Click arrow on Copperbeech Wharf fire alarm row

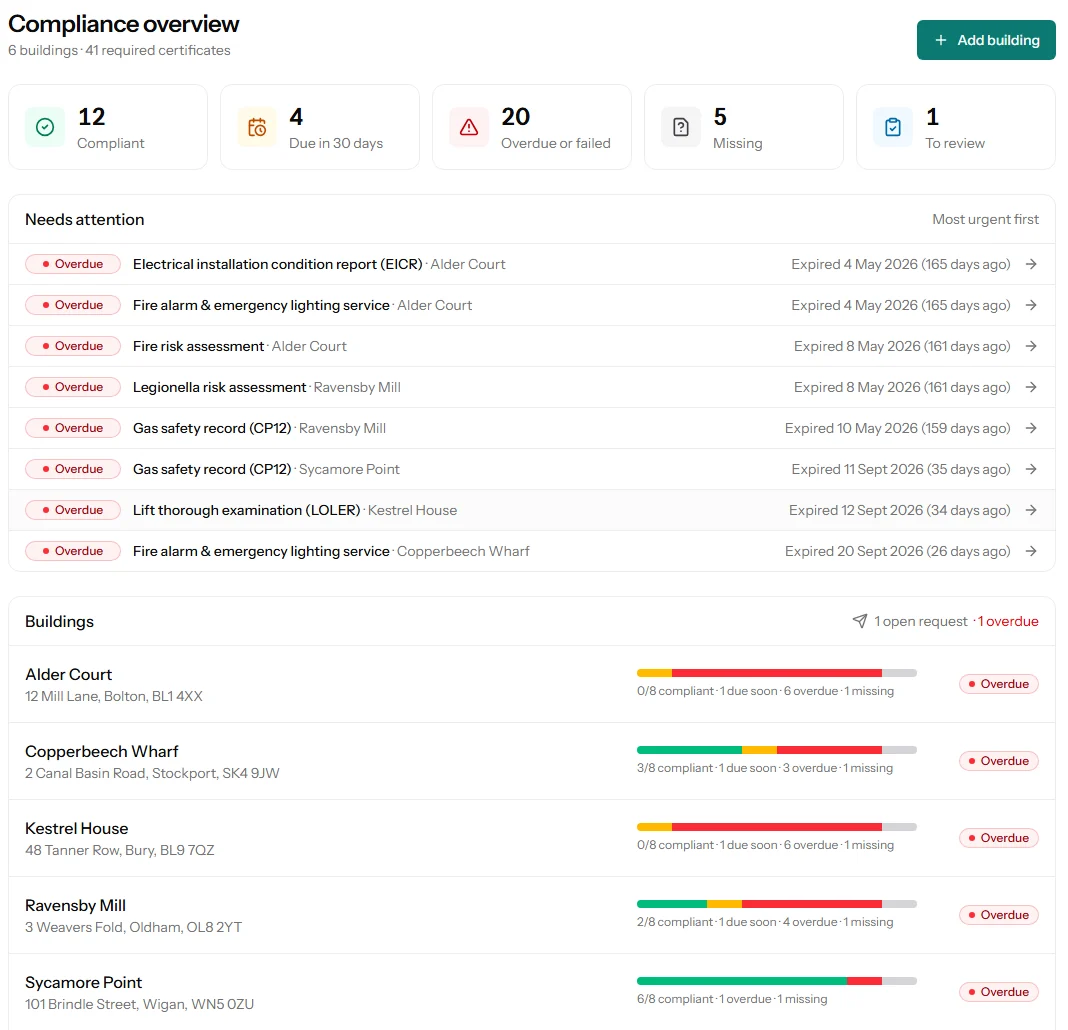point(1031,551)
